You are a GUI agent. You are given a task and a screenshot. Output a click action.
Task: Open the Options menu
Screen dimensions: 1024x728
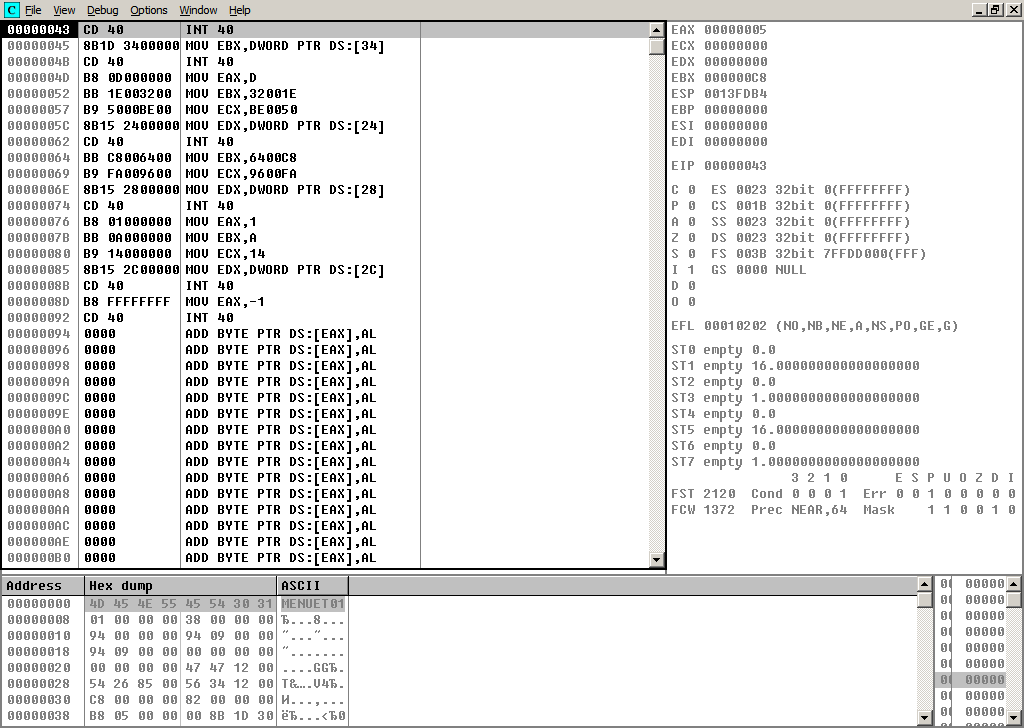click(x=149, y=10)
